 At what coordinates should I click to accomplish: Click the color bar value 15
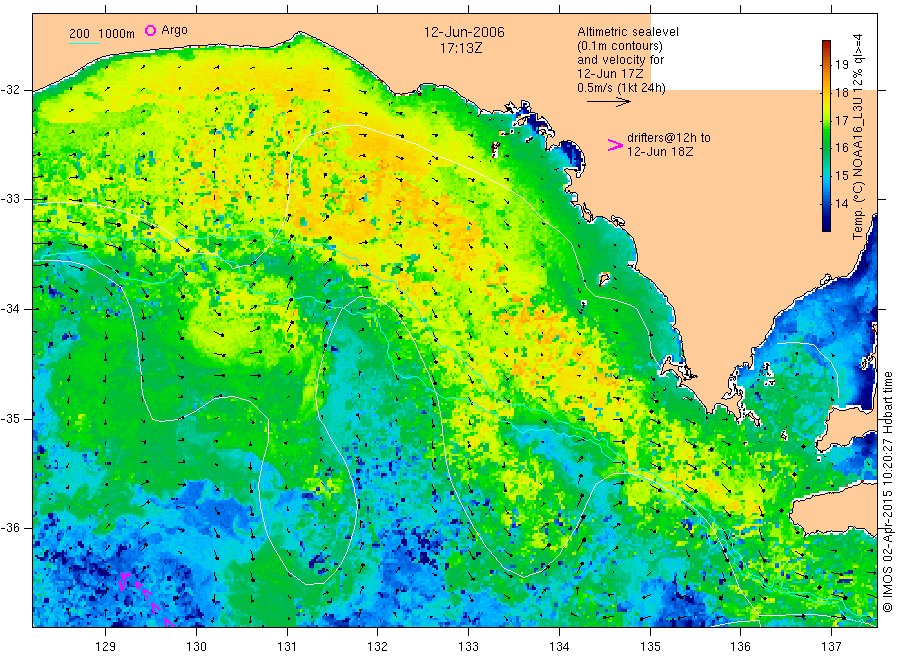(x=841, y=176)
